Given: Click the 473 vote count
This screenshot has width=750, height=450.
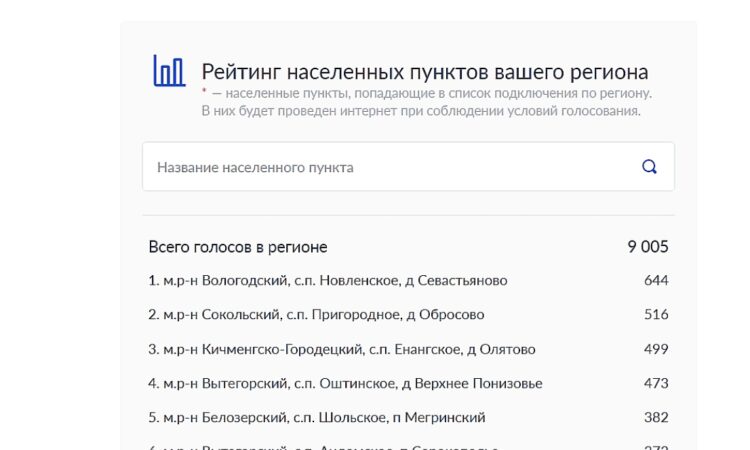Looking at the screenshot, I should tap(656, 383).
